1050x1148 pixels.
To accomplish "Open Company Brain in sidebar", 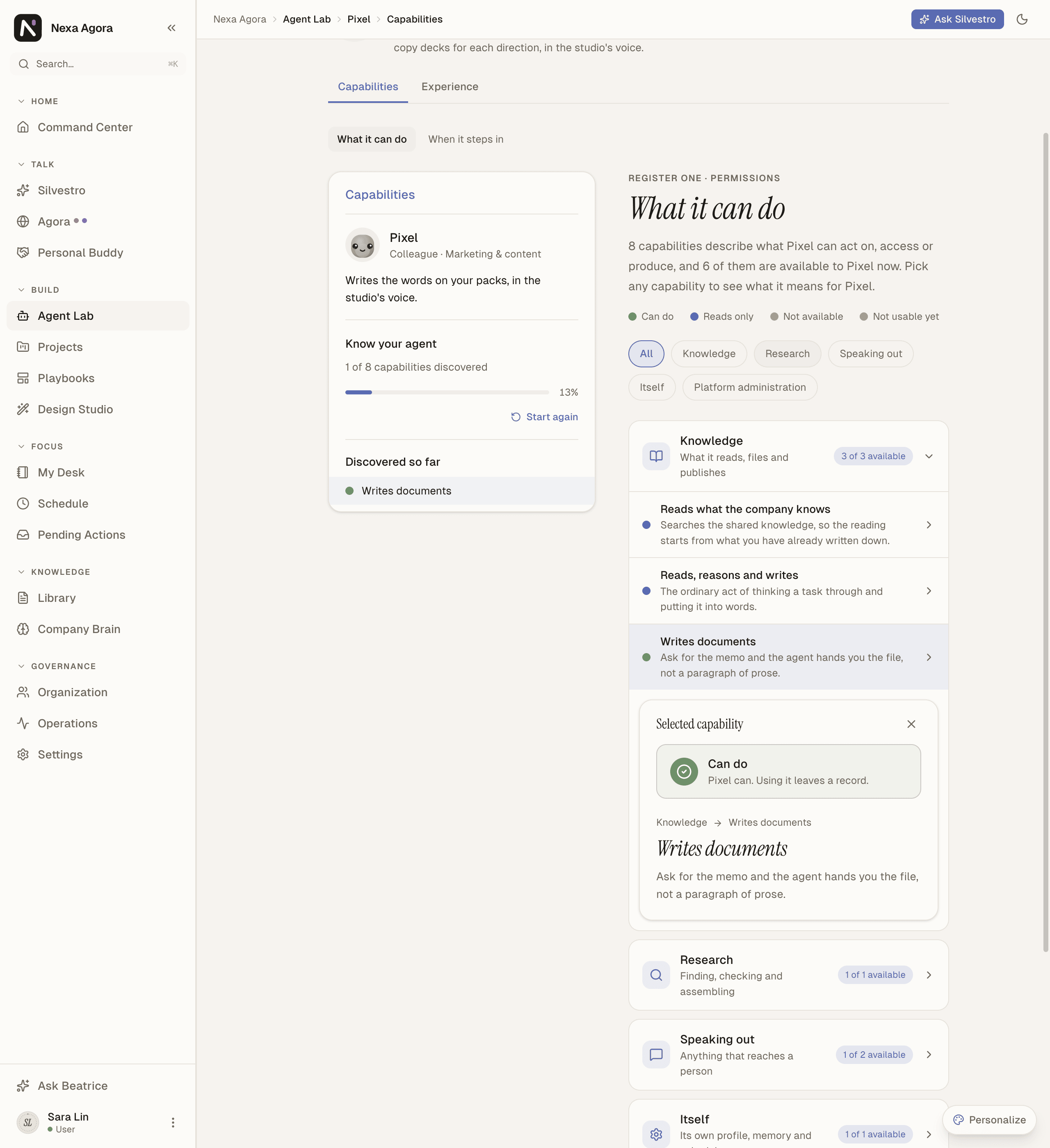I will (98, 629).
